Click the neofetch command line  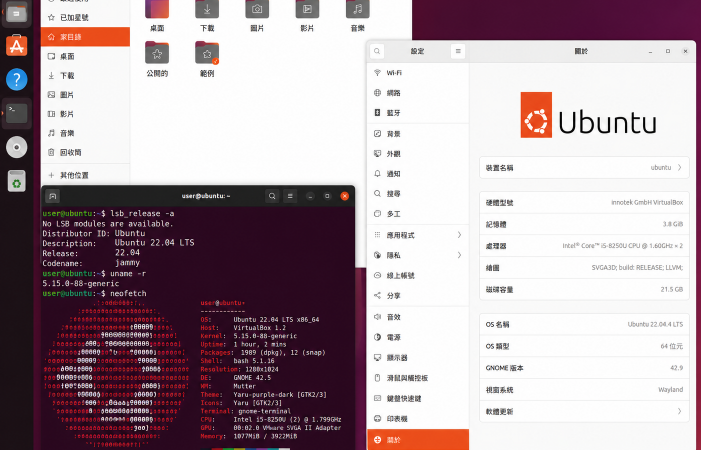point(94,293)
